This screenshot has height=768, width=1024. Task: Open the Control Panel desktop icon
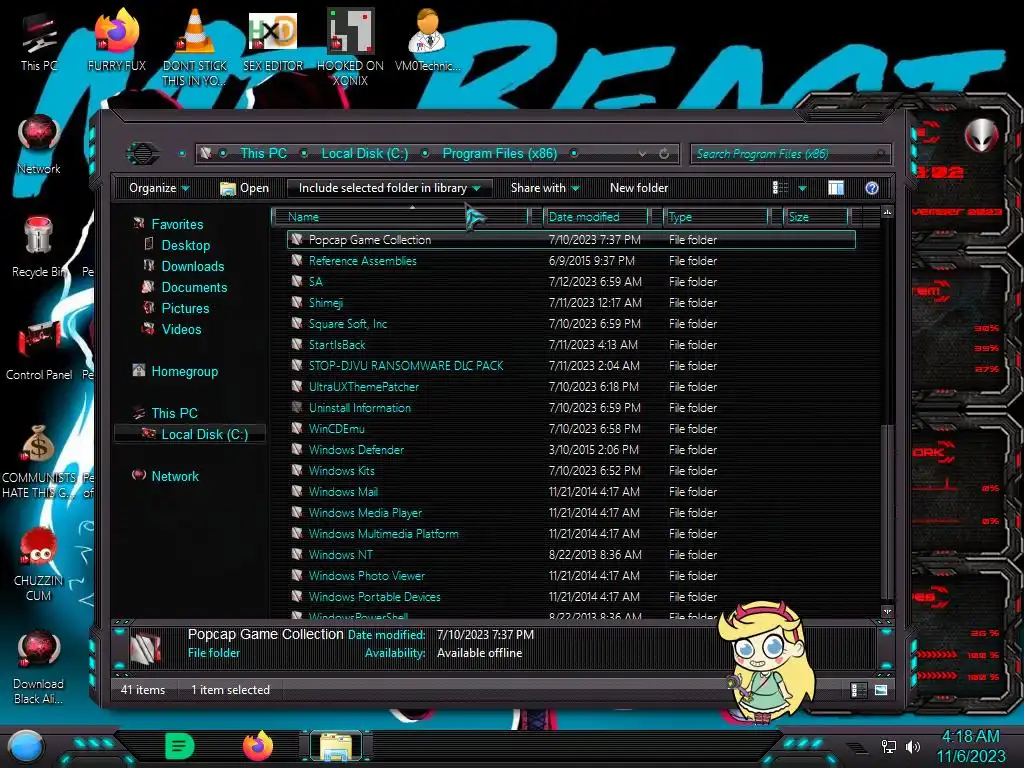point(39,351)
